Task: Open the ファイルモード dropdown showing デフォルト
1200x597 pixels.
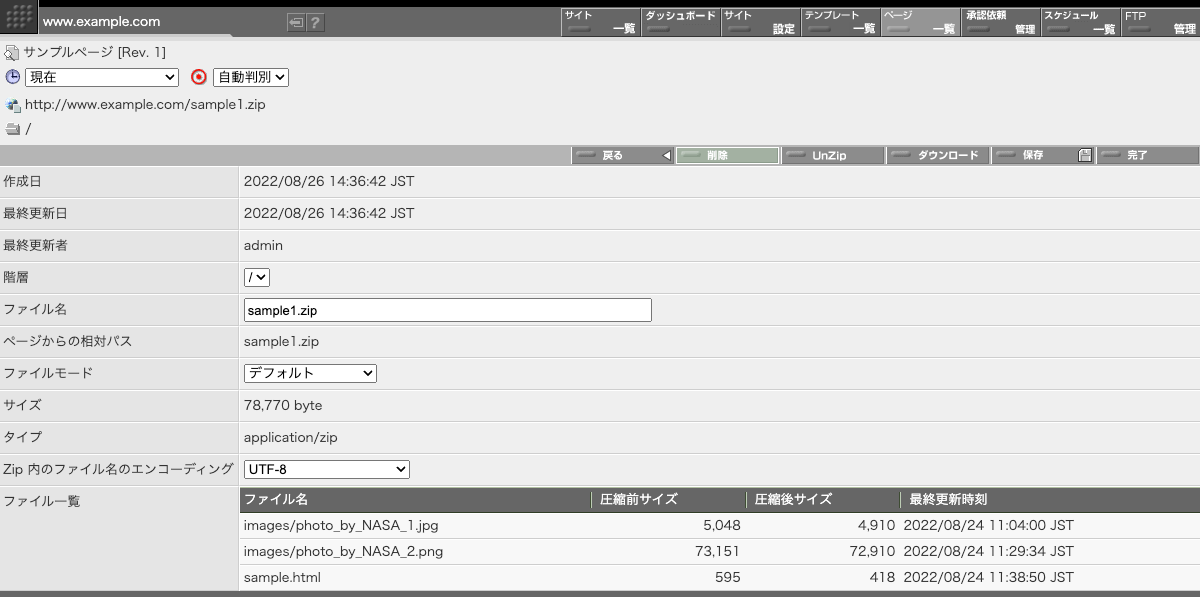Action: 310,373
